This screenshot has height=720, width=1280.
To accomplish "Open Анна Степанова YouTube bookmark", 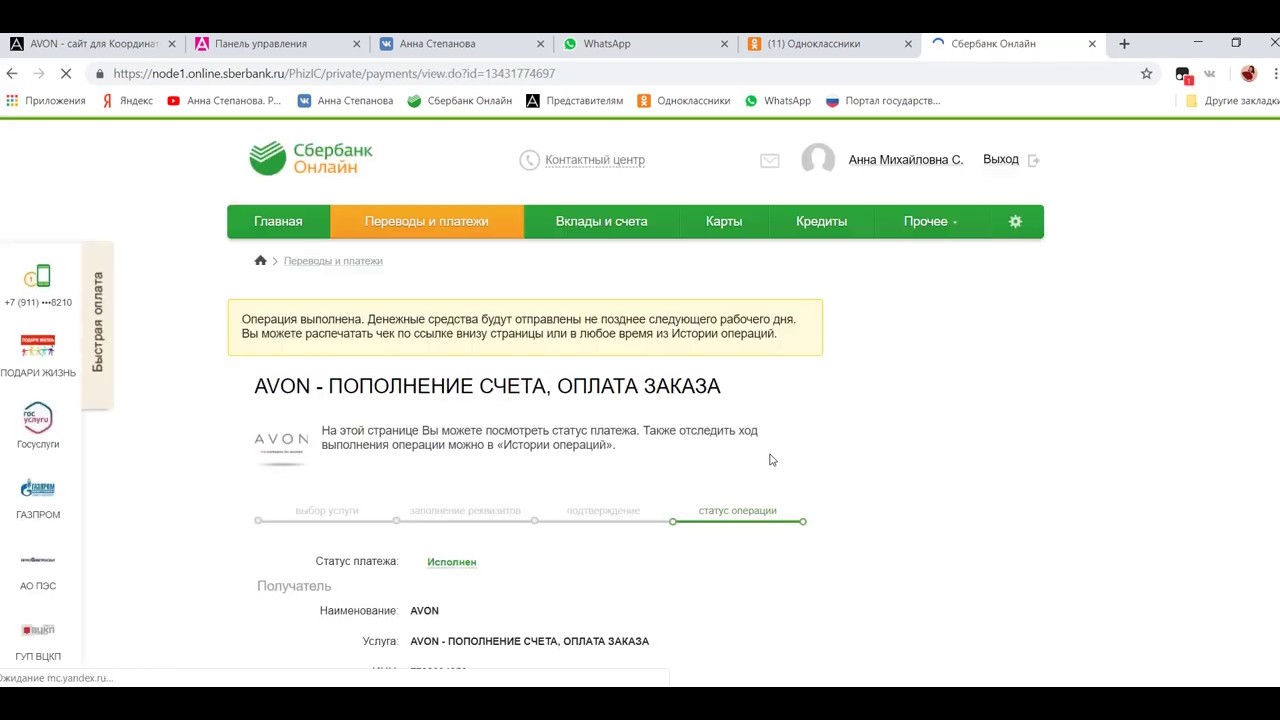I will [x=224, y=101].
